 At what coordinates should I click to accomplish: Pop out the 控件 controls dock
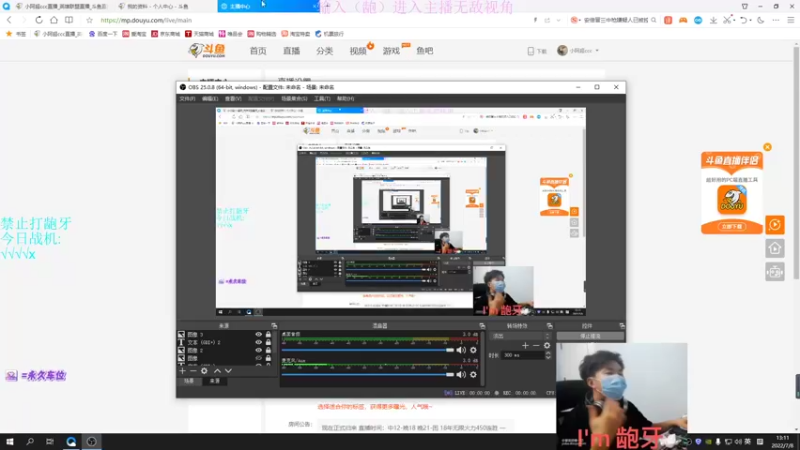pyautogui.click(x=621, y=326)
